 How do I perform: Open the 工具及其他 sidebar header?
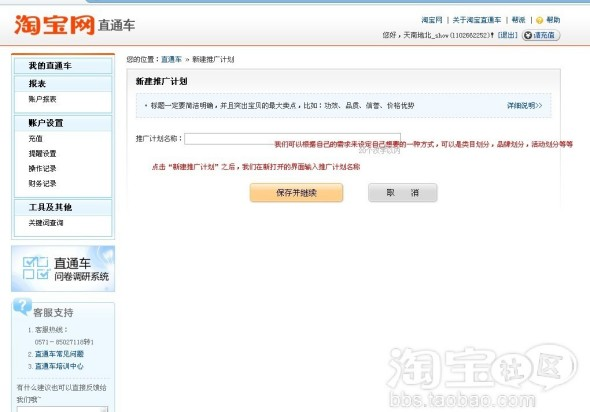63,207
